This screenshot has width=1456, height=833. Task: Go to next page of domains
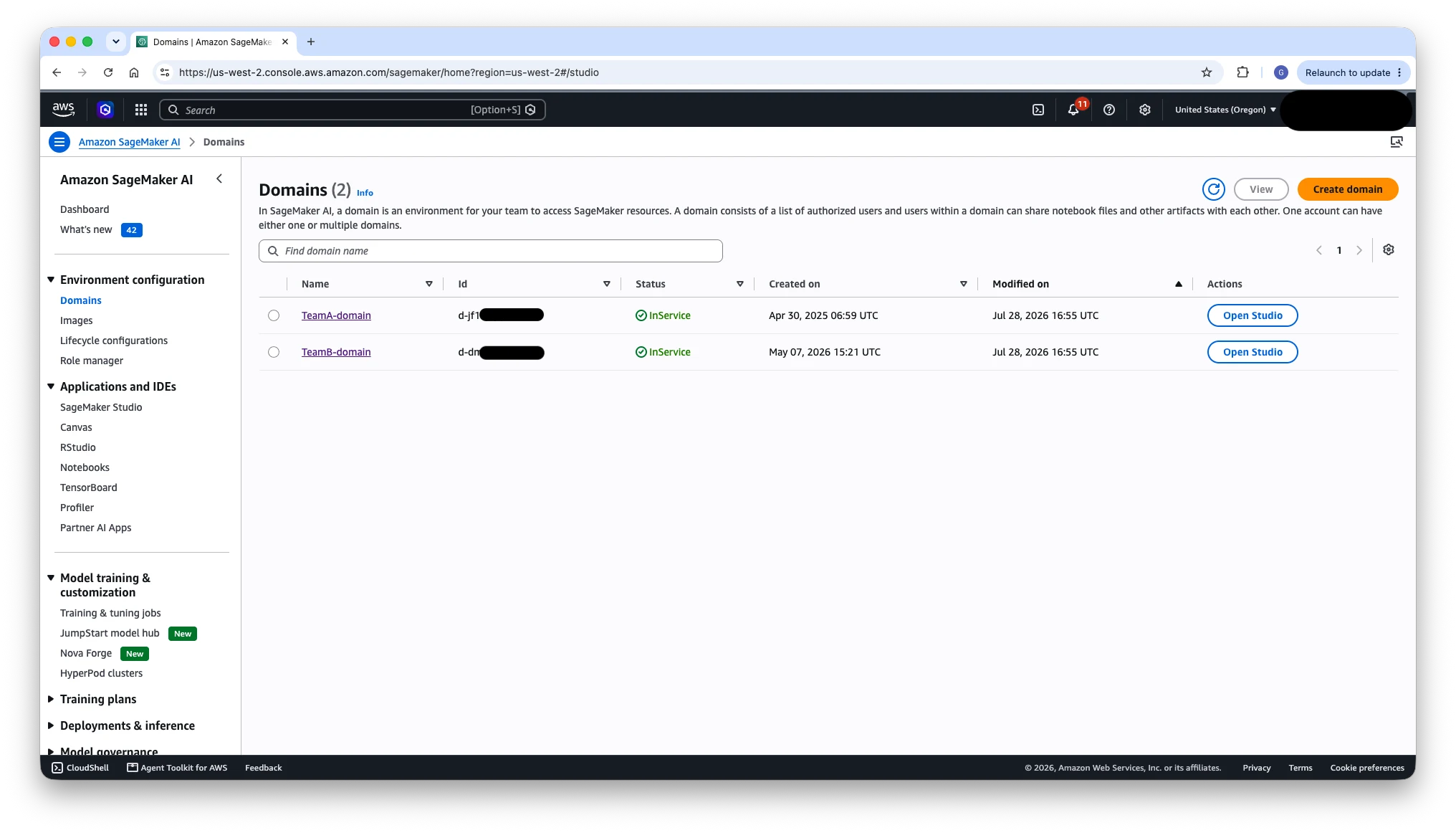(1359, 250)
